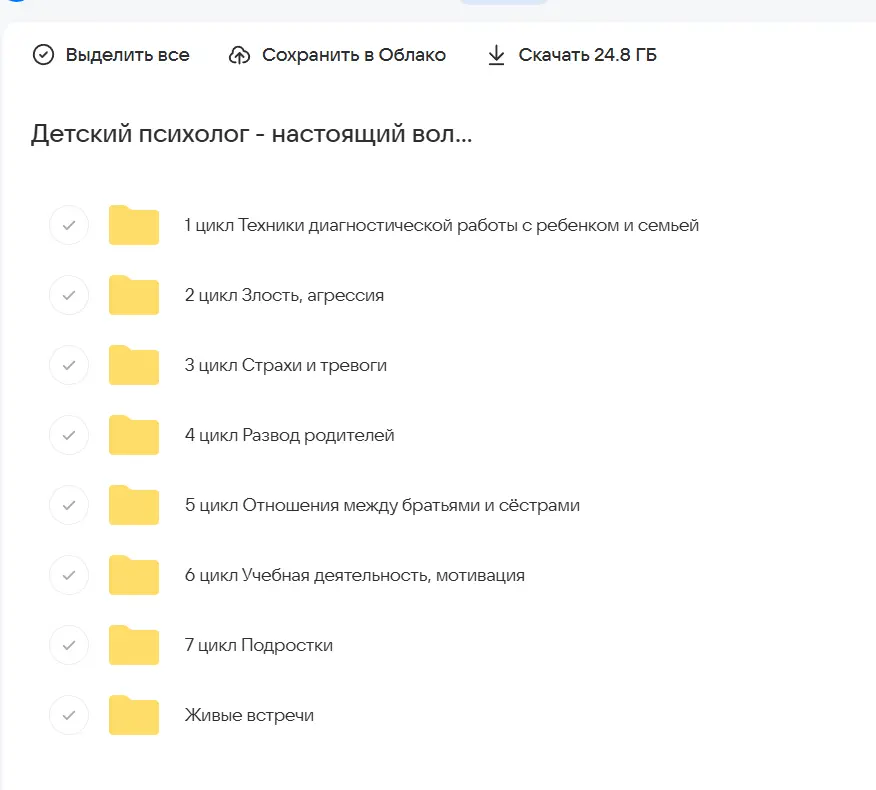876x790 pixels.
Task: Open the 'Живые встречи' folder icon
Action: click(133, 715)
